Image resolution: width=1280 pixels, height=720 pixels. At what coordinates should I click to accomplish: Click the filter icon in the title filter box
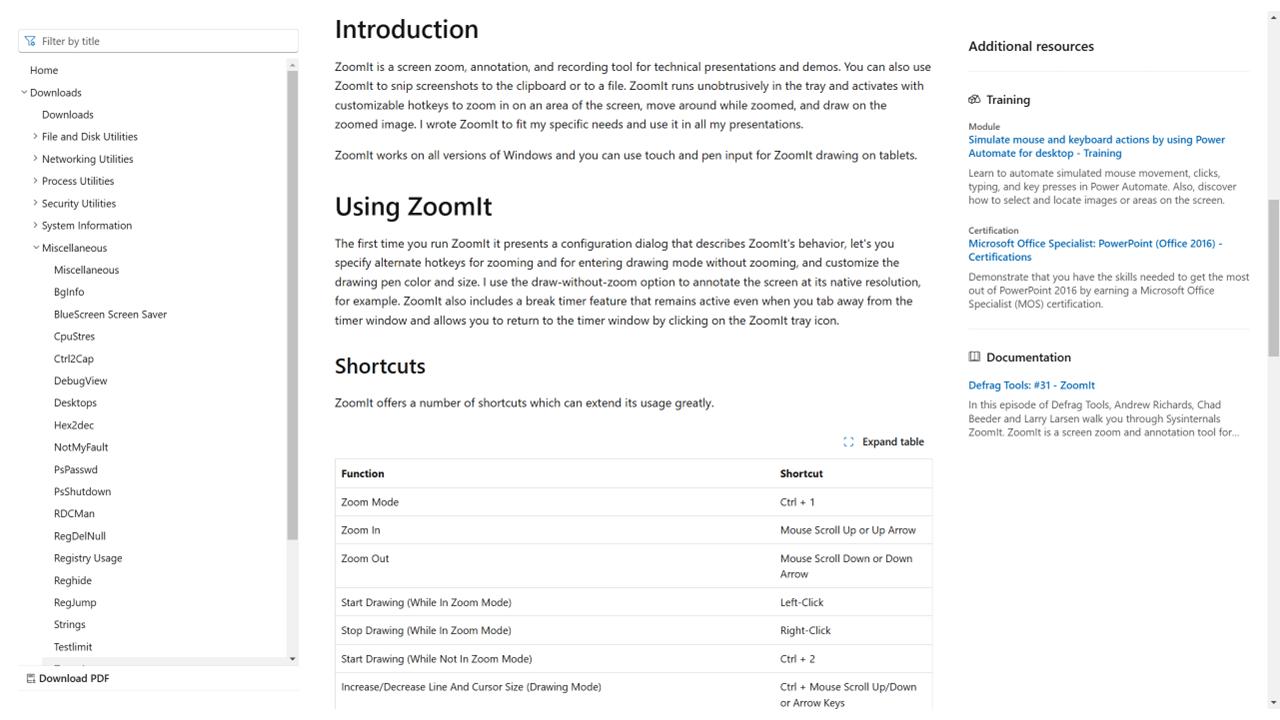(30, 41)
